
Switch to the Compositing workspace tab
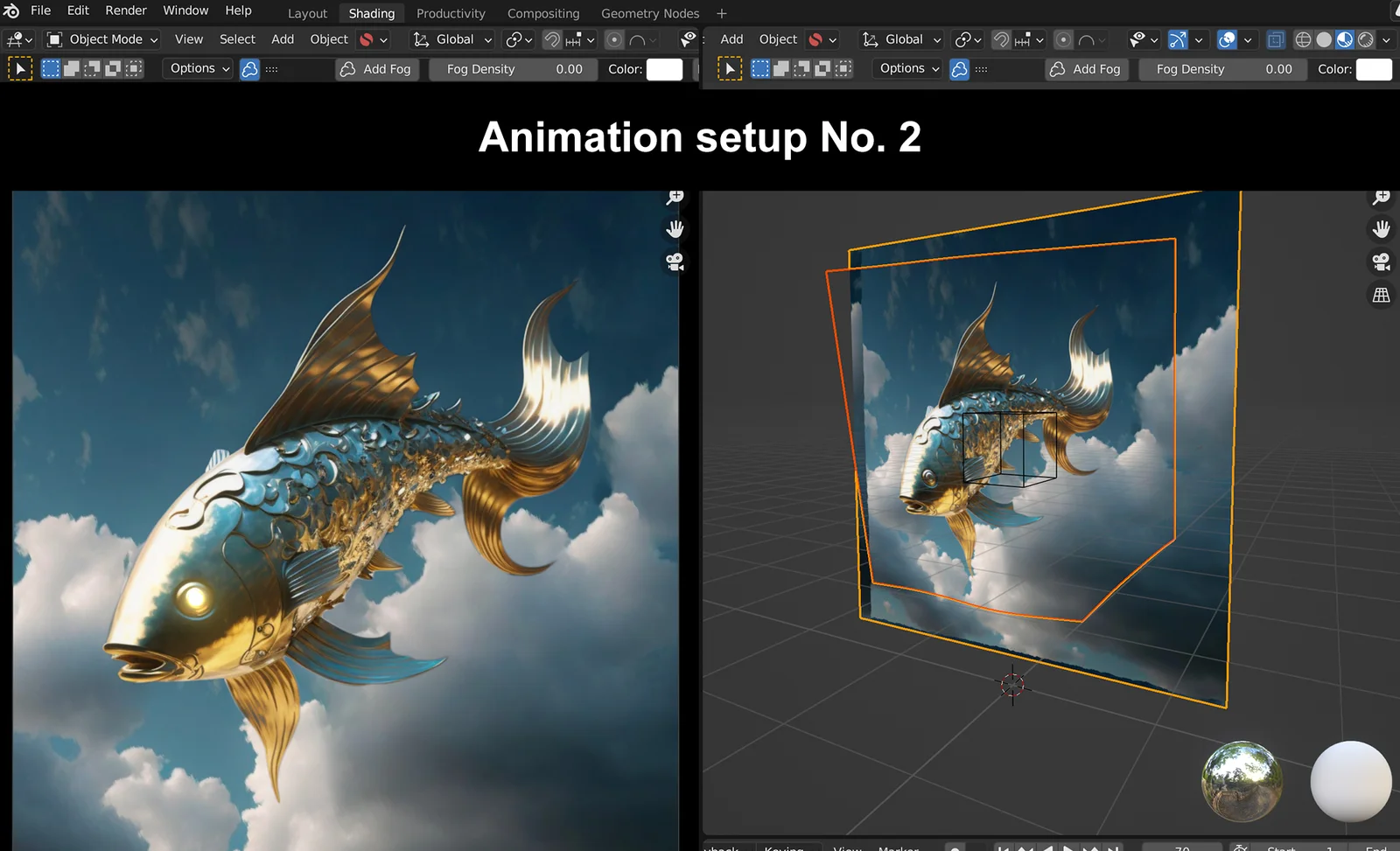point(543,13)
